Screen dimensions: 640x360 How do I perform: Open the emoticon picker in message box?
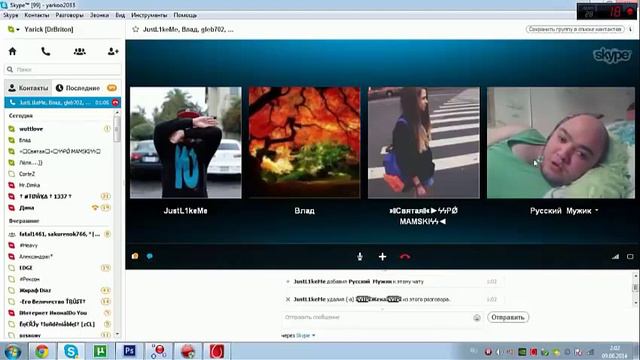477,318
